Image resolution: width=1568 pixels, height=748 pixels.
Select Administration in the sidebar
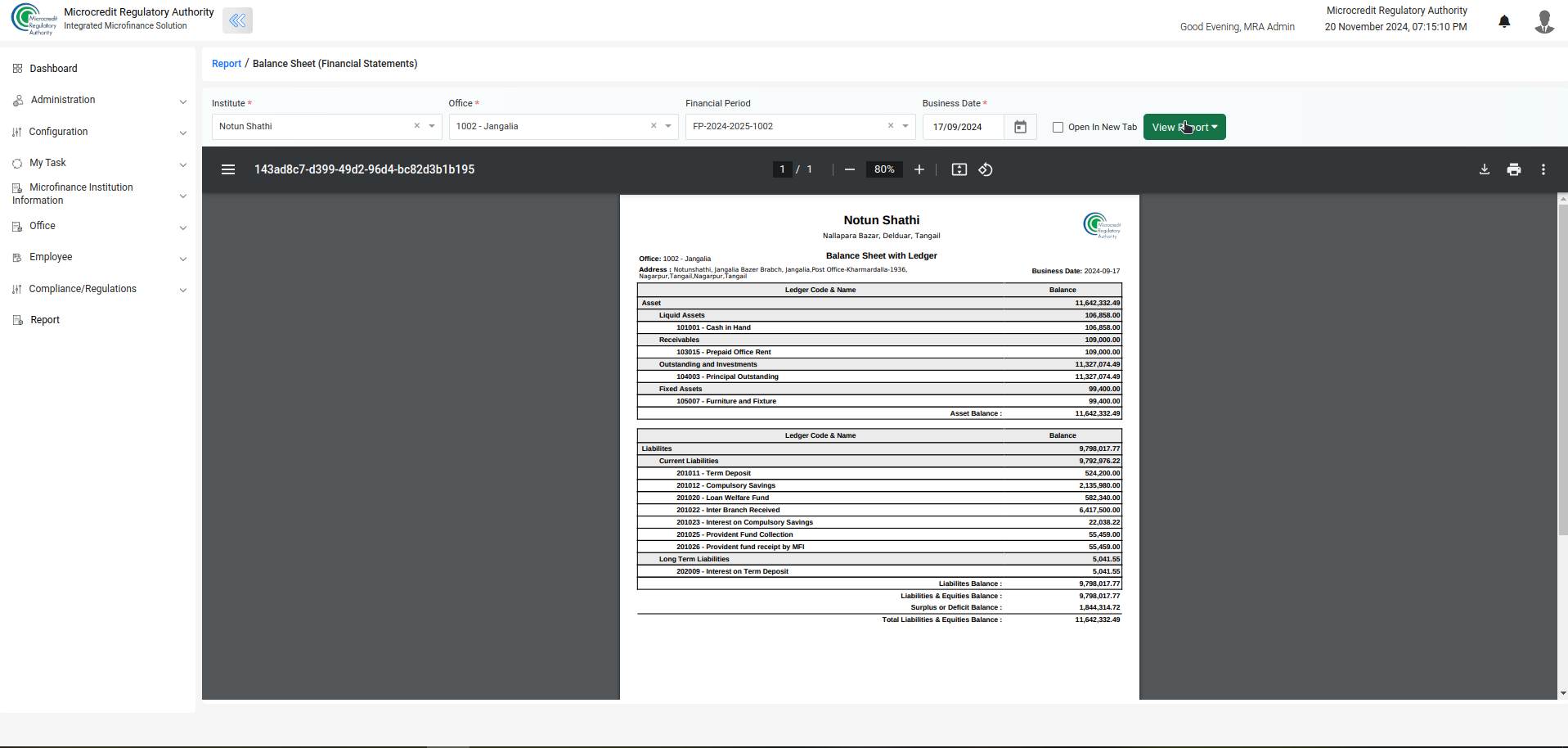tap(63, 100)
